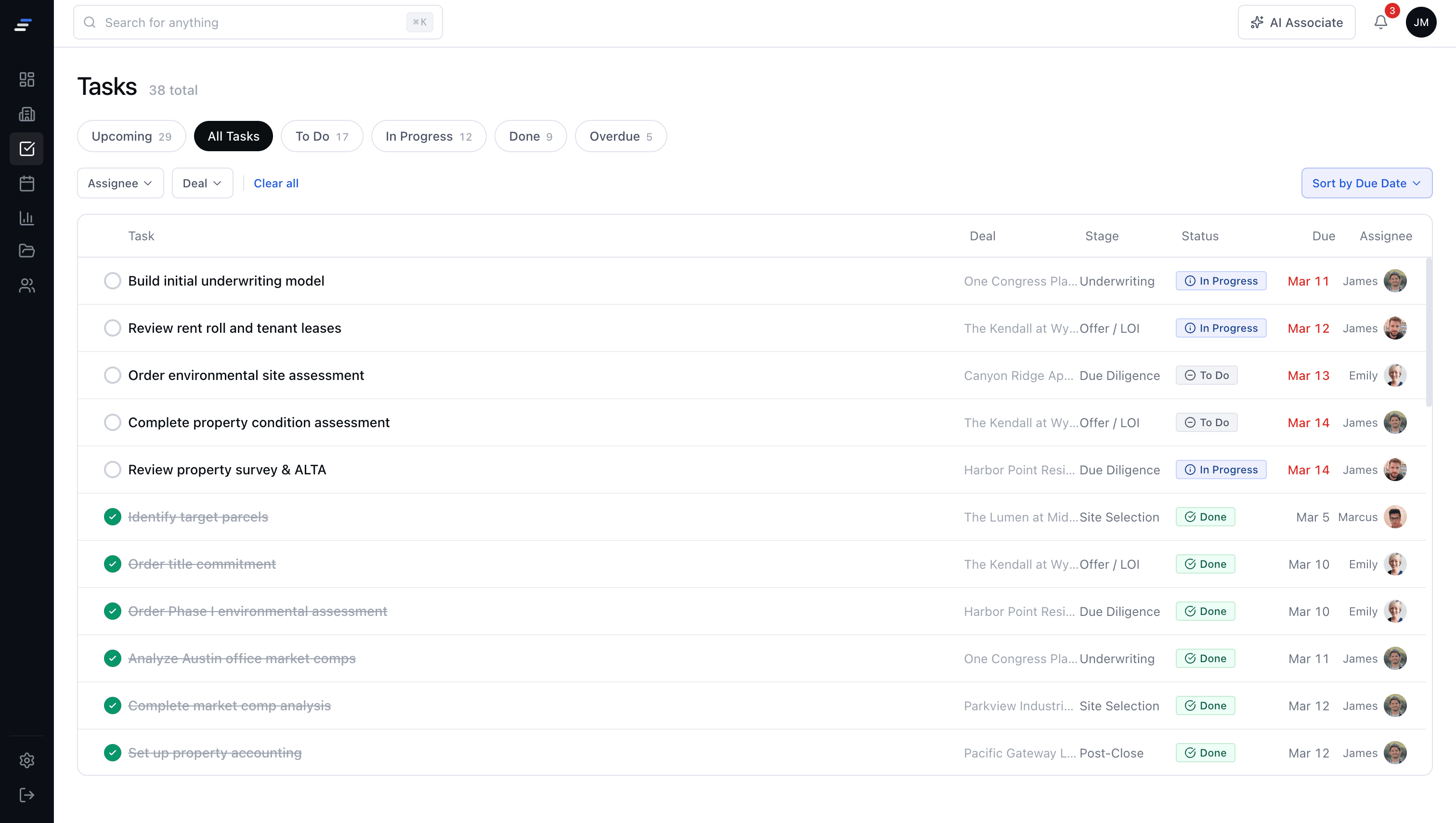
Task: Open the Dashboard grid icon in sidebar
Action: coord(26,79)
